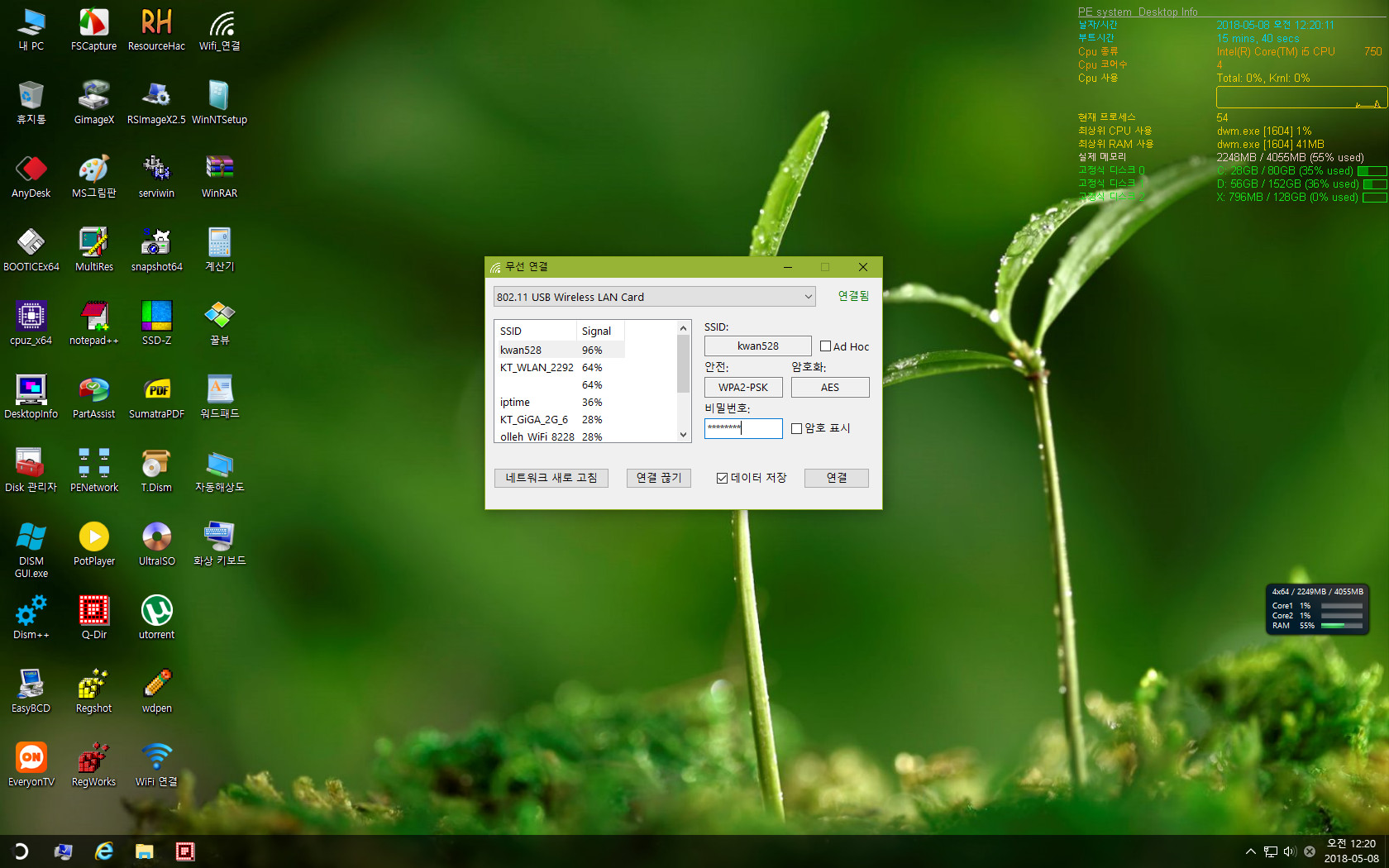Select the Q-Dir desktop icon
The height and width of the screenshot is (868, 1389).
93,618
